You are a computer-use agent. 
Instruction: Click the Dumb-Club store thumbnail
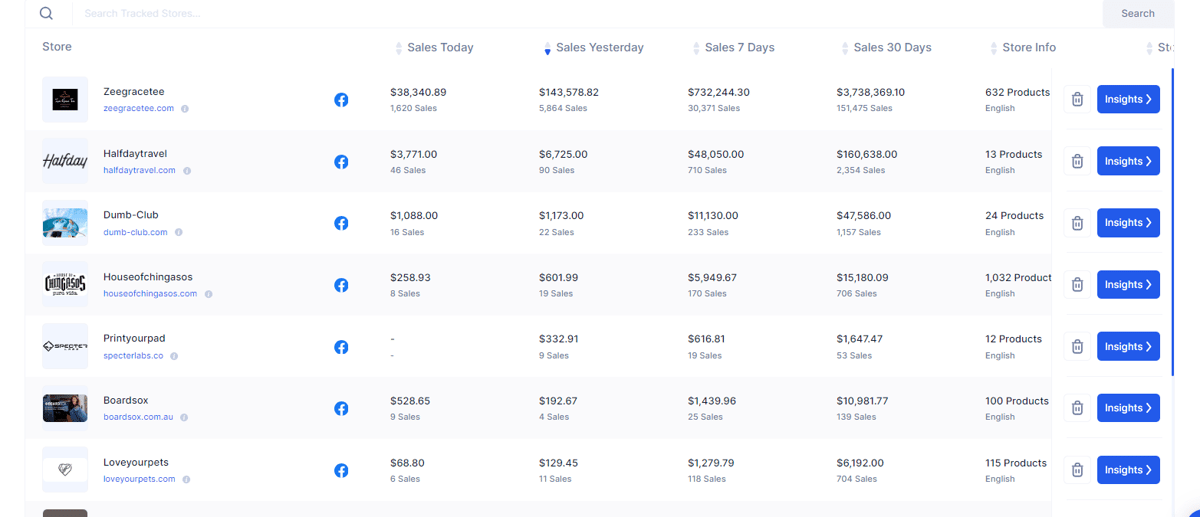coord(65,223)
